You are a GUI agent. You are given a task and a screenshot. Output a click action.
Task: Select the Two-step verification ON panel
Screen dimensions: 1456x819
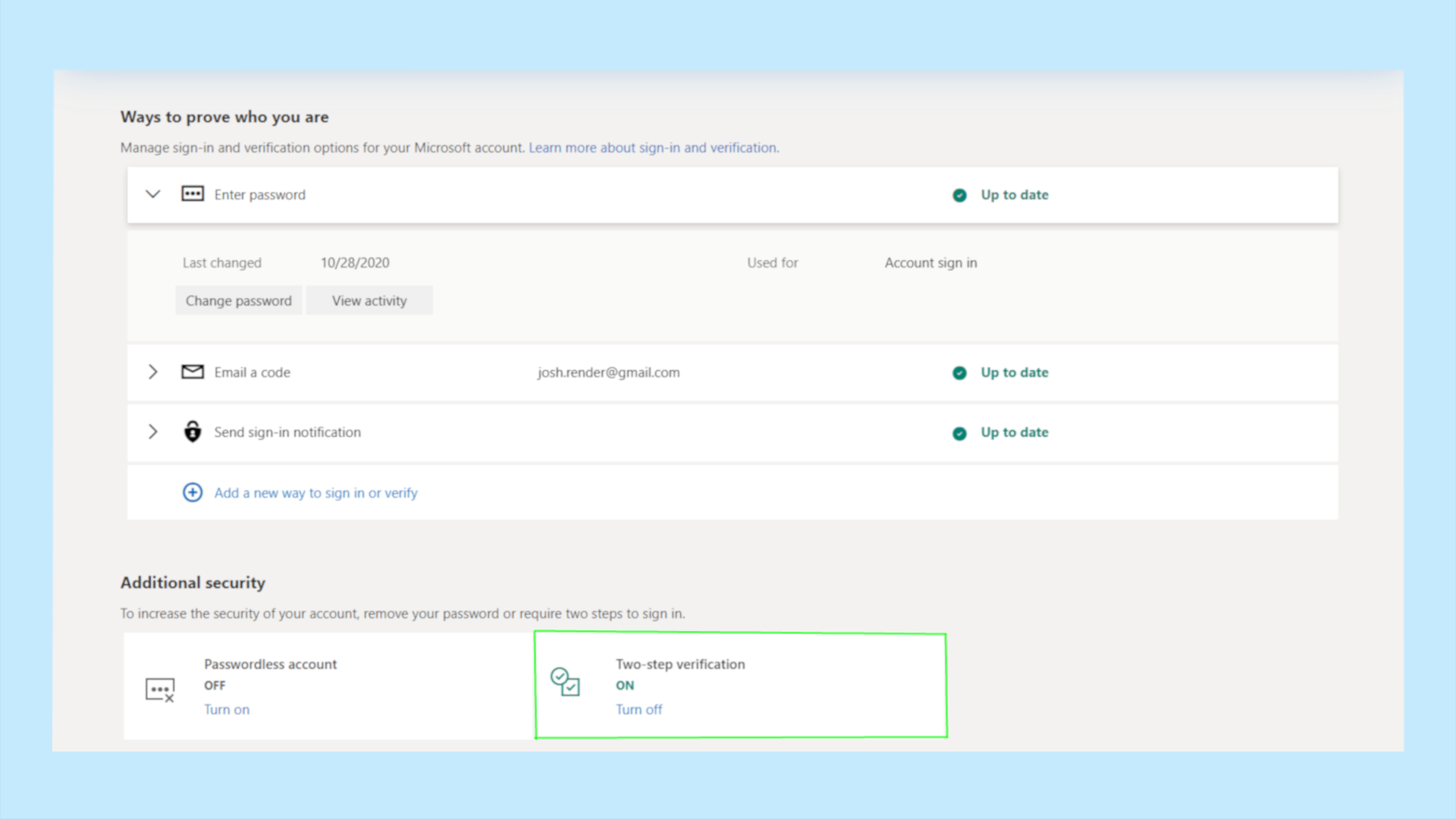739,685
